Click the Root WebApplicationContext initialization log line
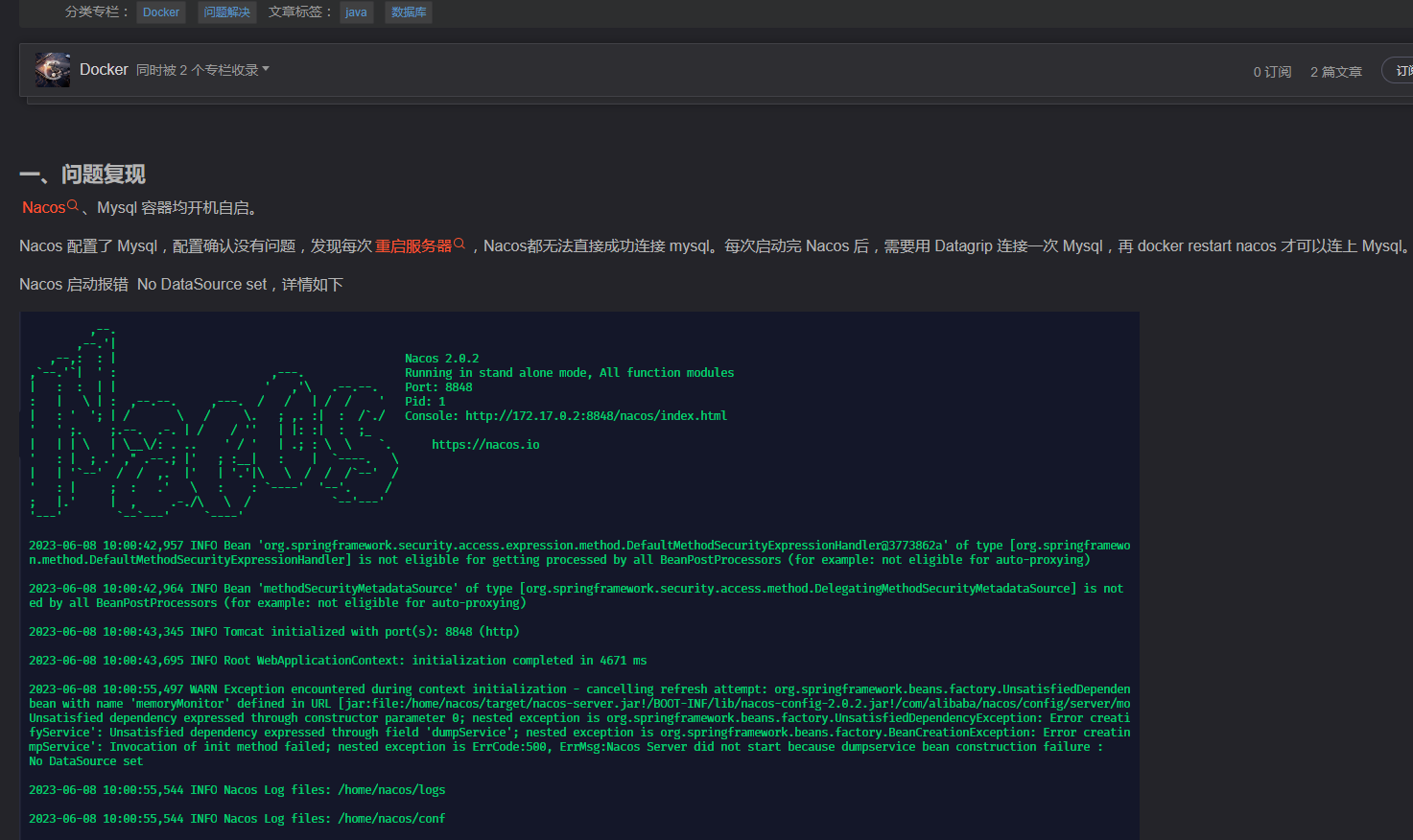This screenshot has height=840, width=1413. tap(338, 661)
